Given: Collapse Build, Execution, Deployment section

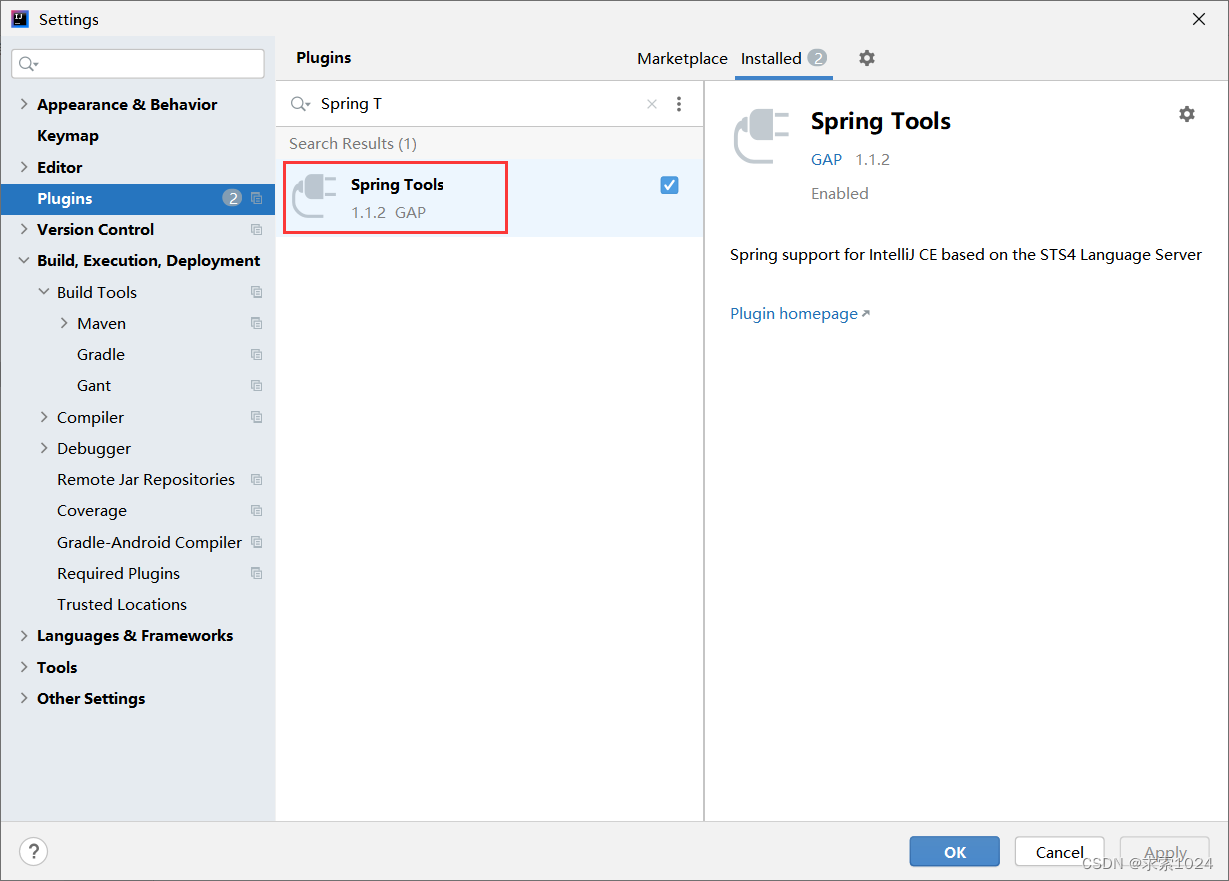Looking at the screenshot, I should click(x=24, y=261).
